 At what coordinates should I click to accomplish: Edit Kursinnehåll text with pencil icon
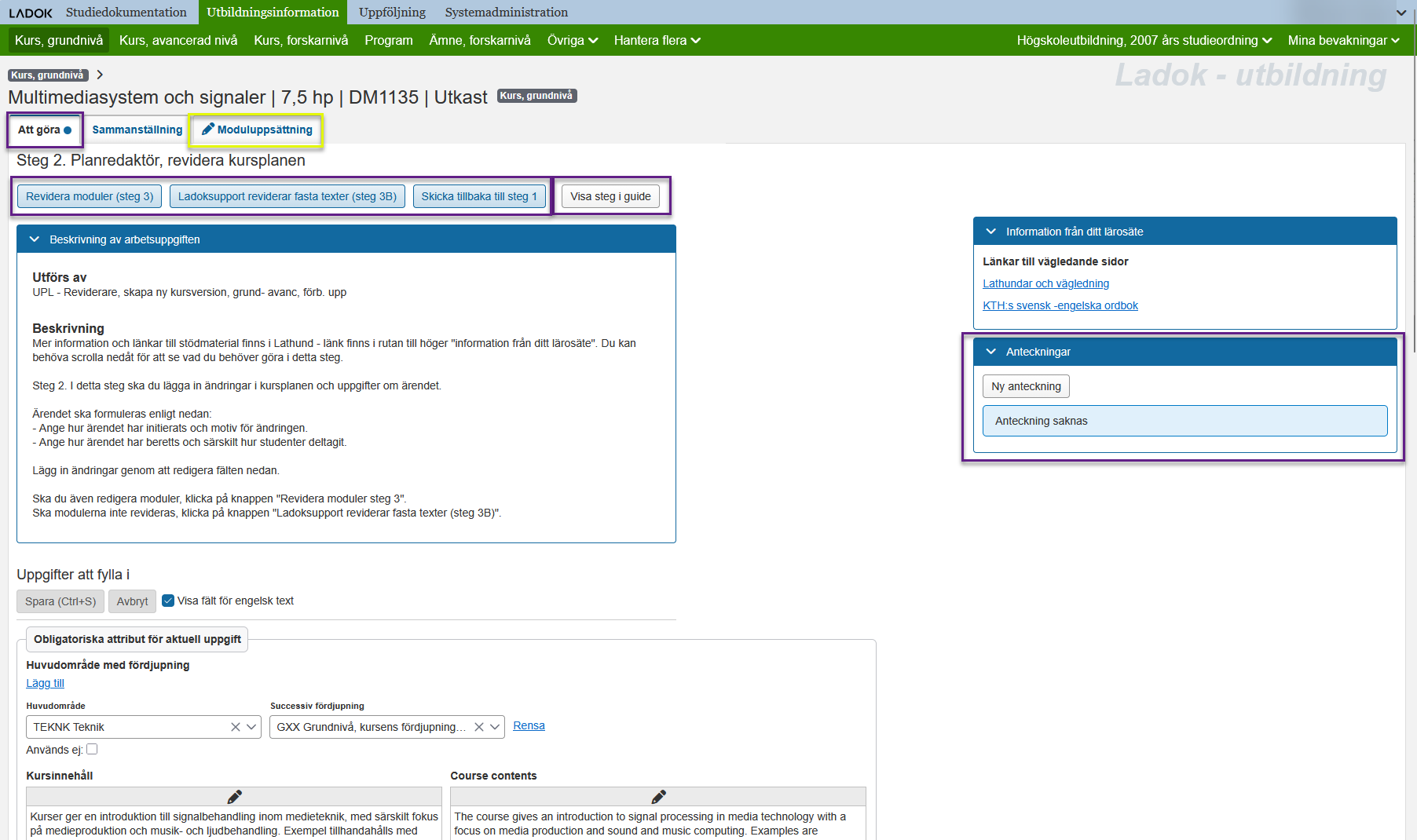point(234,797)
